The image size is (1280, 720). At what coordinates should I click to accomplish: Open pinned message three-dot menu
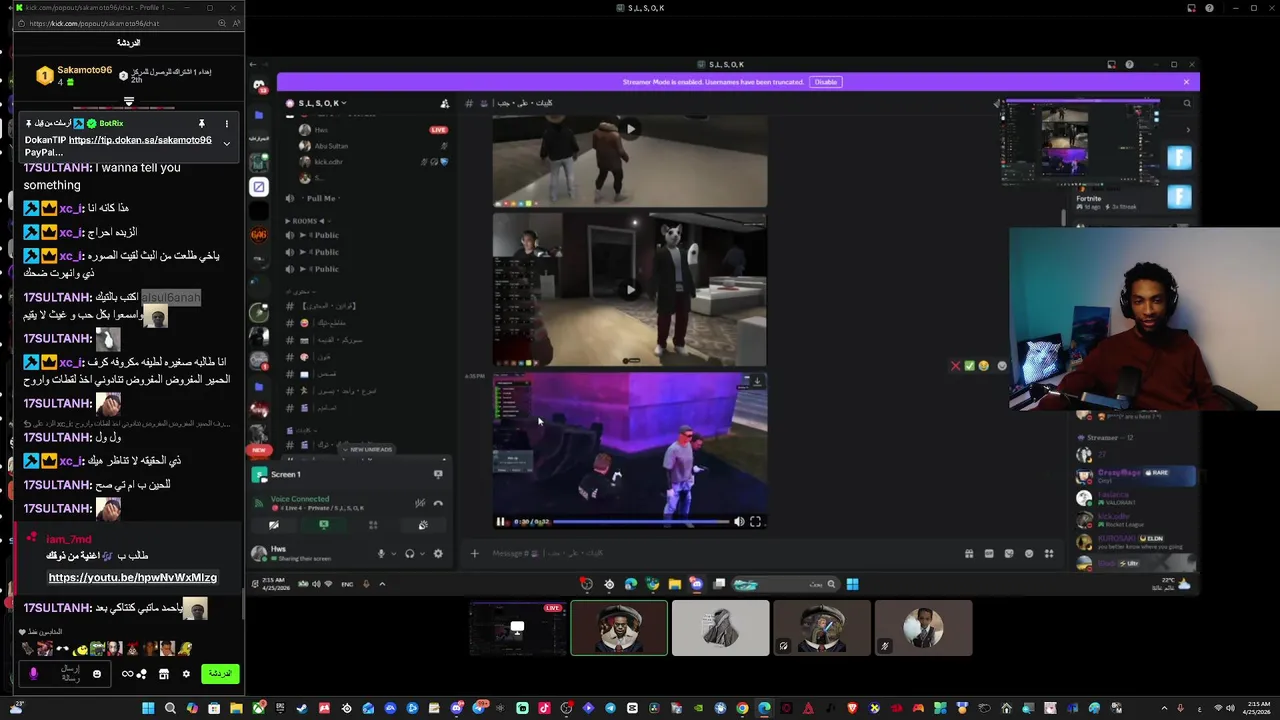tap(226, 124)
